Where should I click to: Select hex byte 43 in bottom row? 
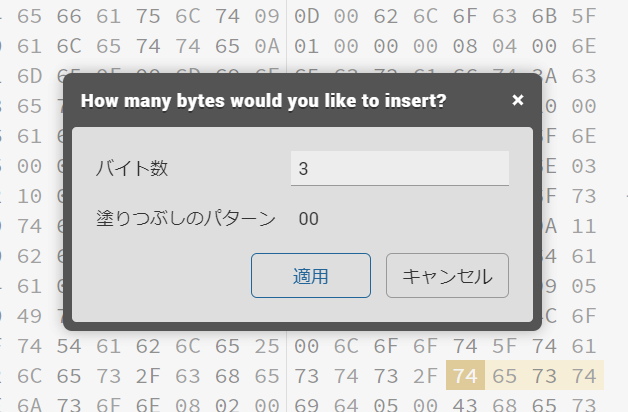tap(465, 404)
